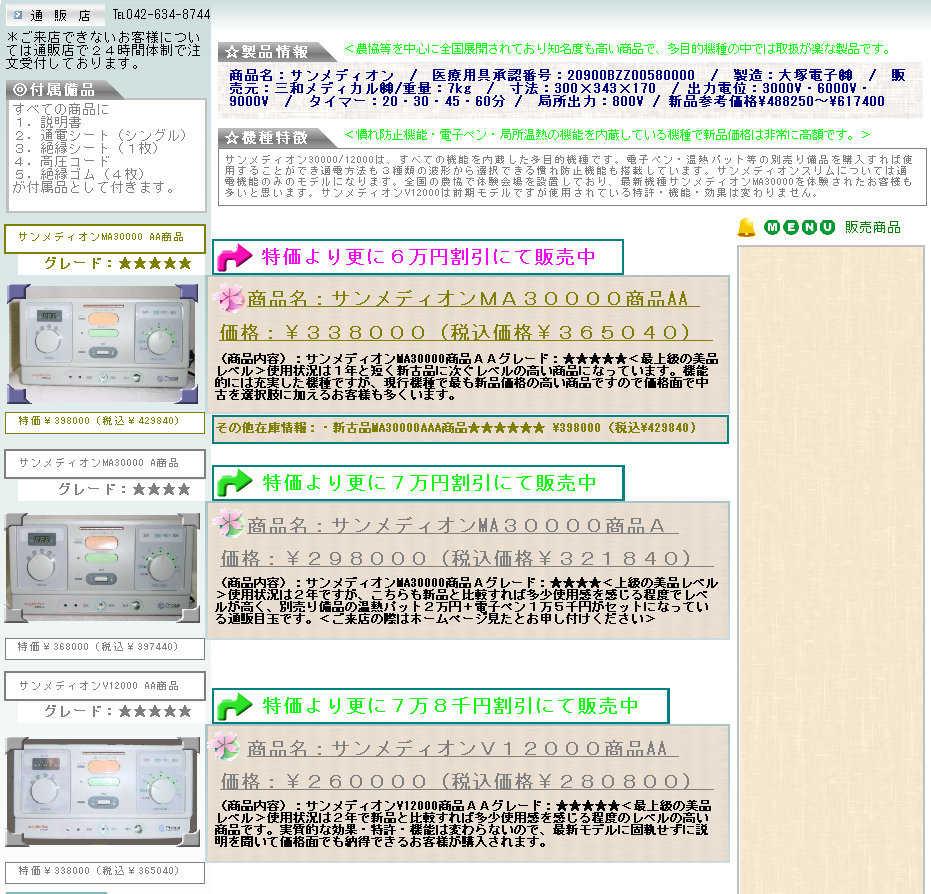Click the yellow bell icon beside MENU
931x894 pixels.
pyautogui.click(x=746, y=227)
